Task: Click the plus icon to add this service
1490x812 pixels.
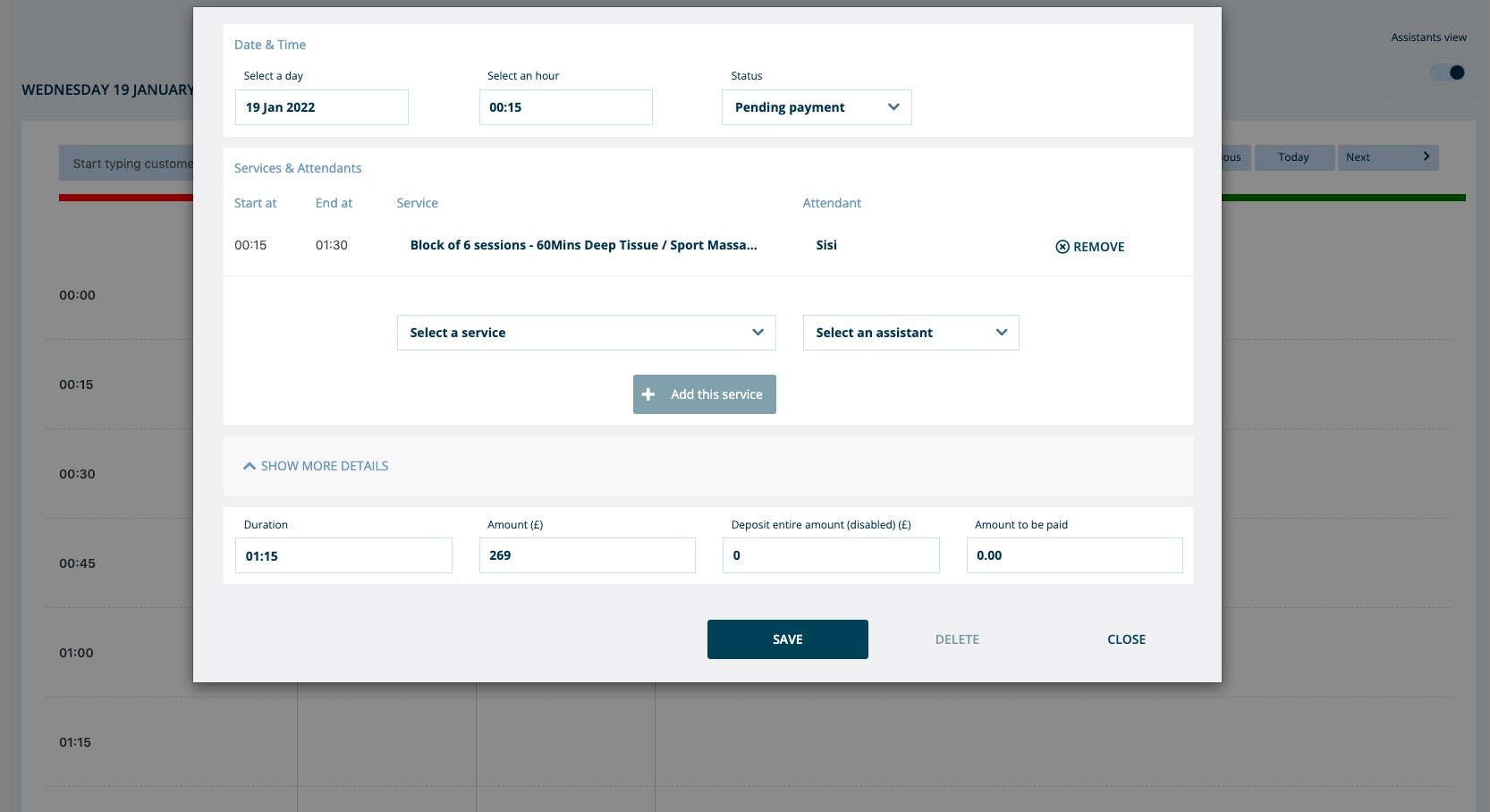Action: pyautogui.click(x=648, y=393)
